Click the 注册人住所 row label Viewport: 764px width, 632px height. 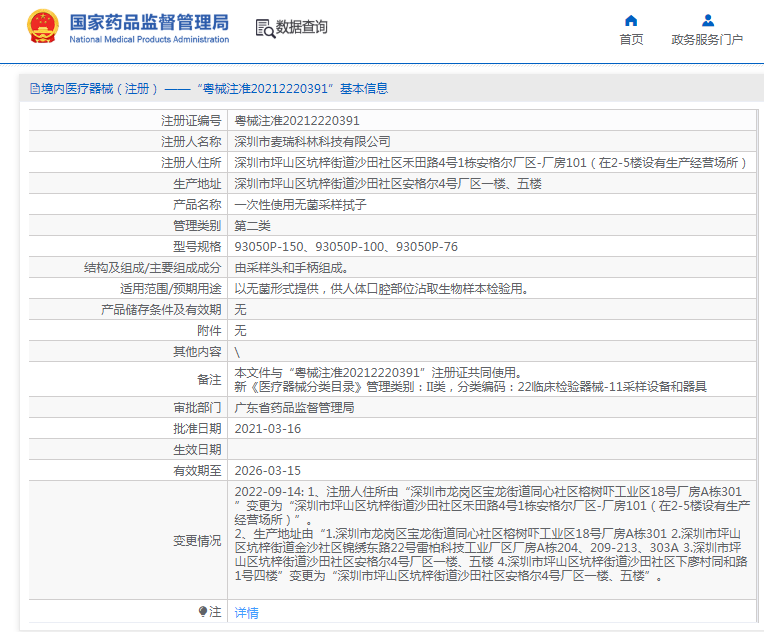coord(191,163)
